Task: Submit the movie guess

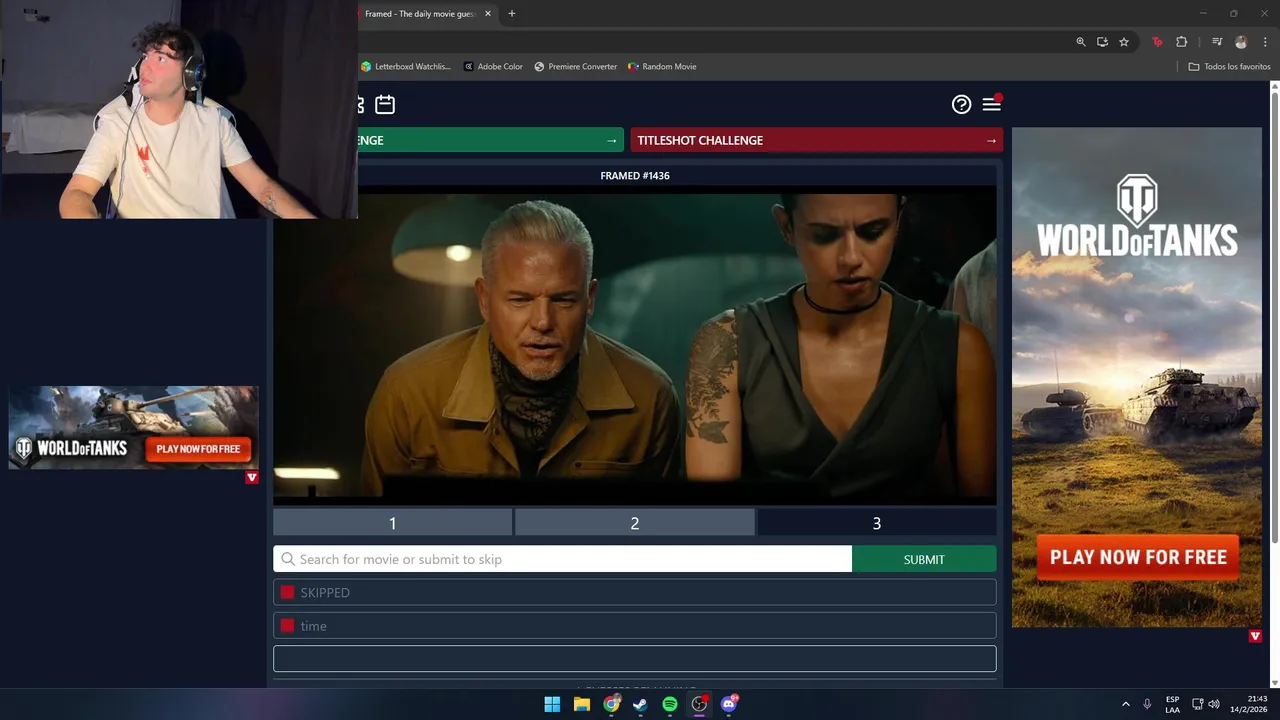Action: (924, 559)
